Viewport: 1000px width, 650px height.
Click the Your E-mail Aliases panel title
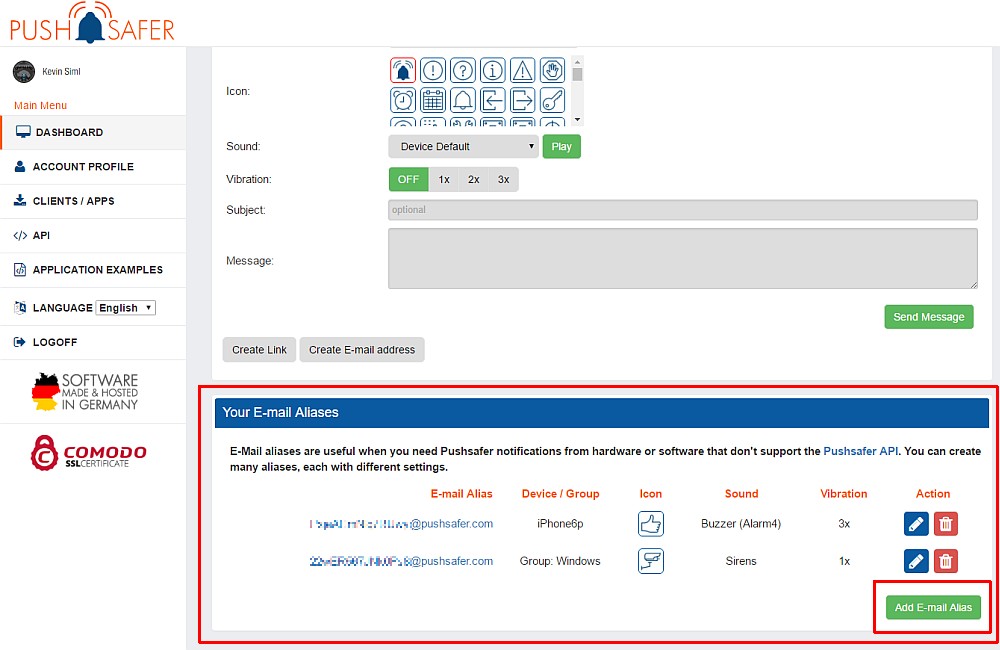[280, 412]
